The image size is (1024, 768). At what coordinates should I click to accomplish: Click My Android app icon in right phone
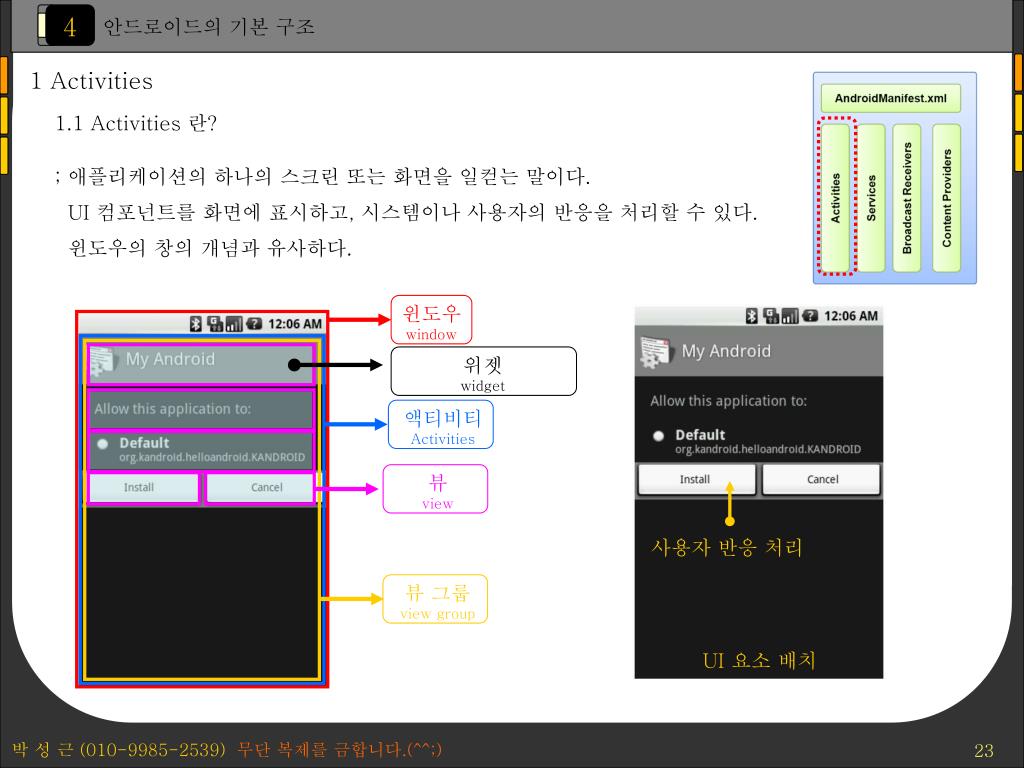coord(655,353)
